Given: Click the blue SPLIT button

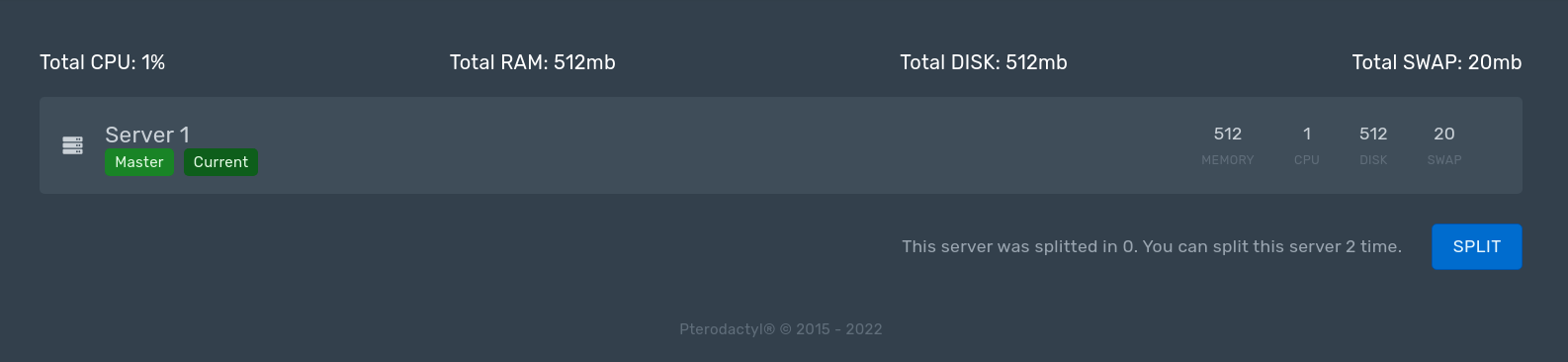Looking at the screenshot, I should 1477,246.
